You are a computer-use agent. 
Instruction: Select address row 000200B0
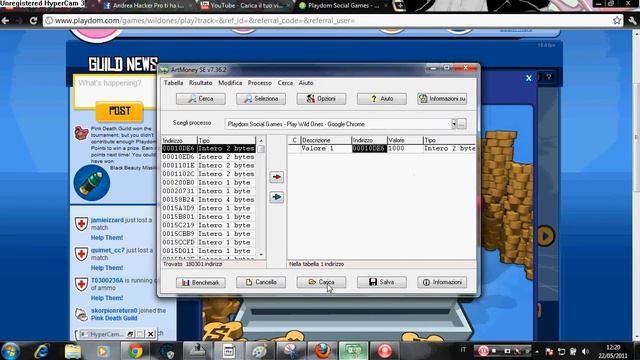coord(209,183)
